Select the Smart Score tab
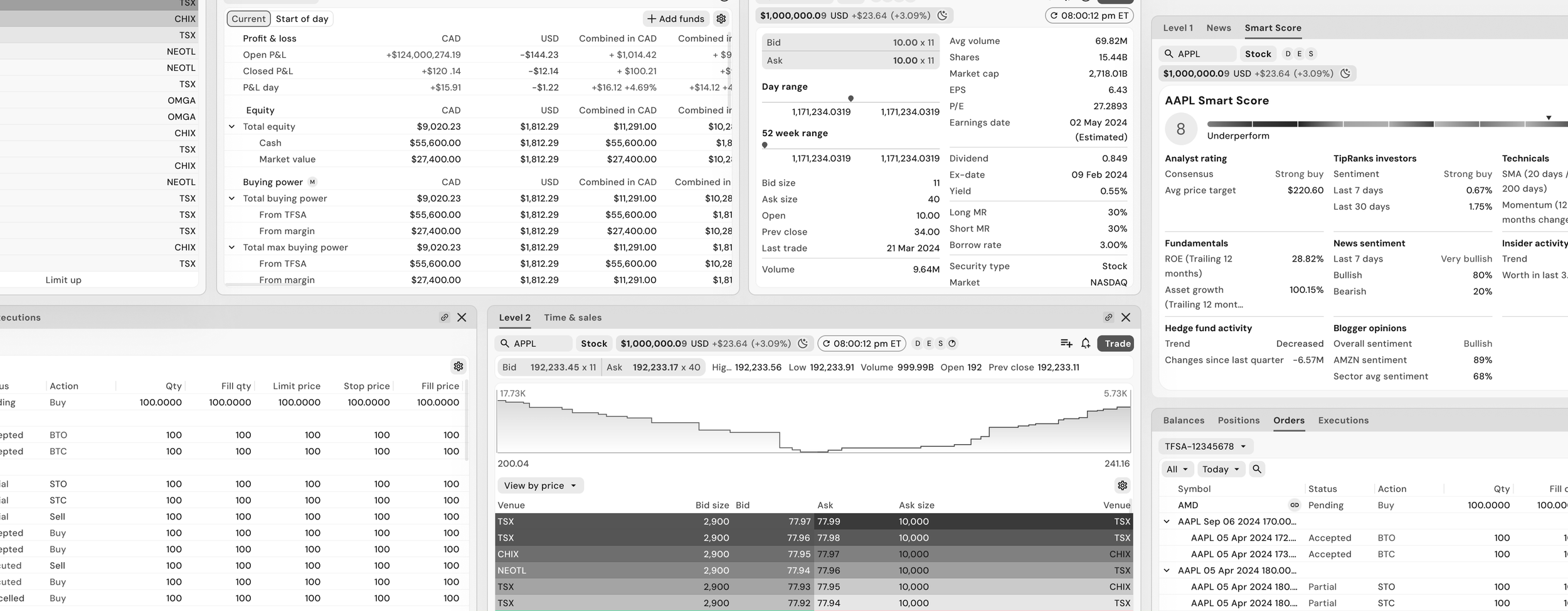The height and width of the screenshot is (611, 1568). [x=1273, y=28]
